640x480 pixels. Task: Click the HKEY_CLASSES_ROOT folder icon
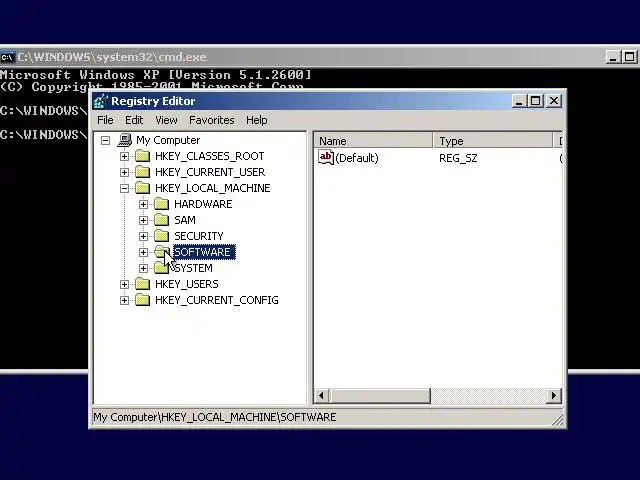(142, 156)
